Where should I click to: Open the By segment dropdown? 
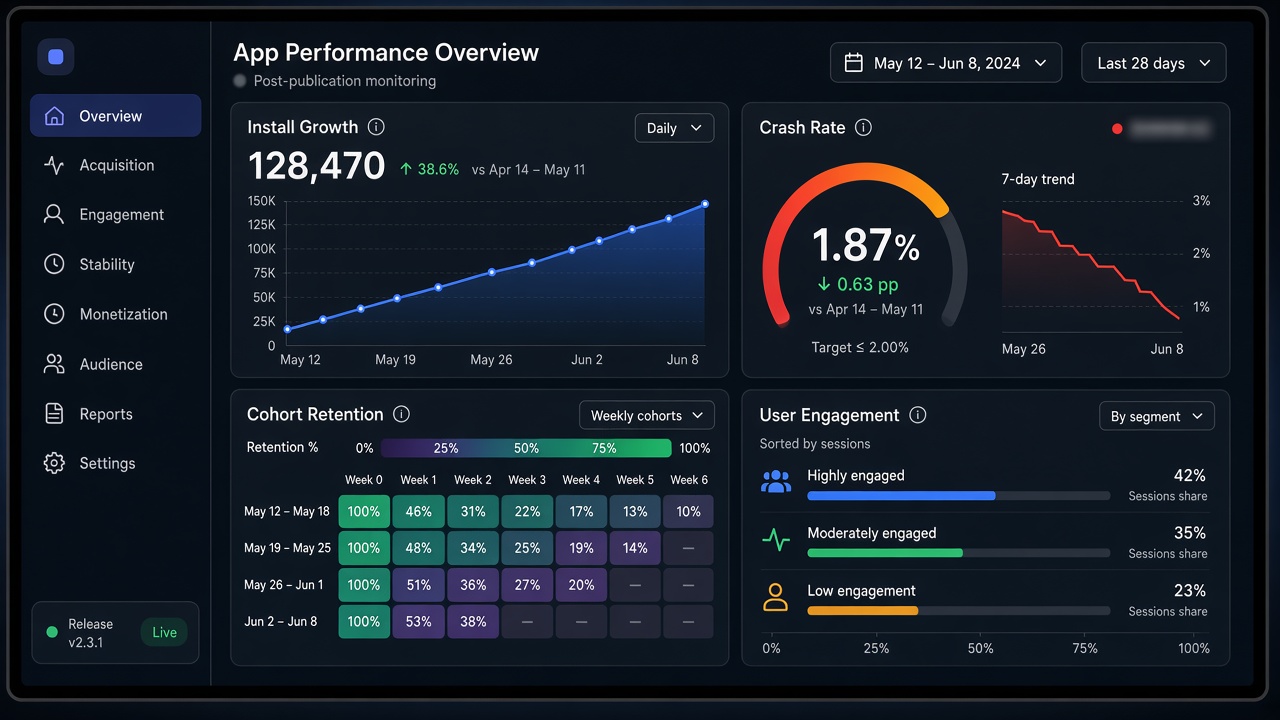1157,416
